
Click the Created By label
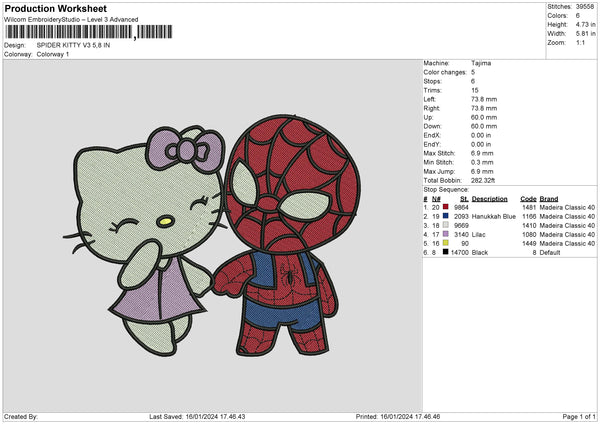(x=21, y=416)
